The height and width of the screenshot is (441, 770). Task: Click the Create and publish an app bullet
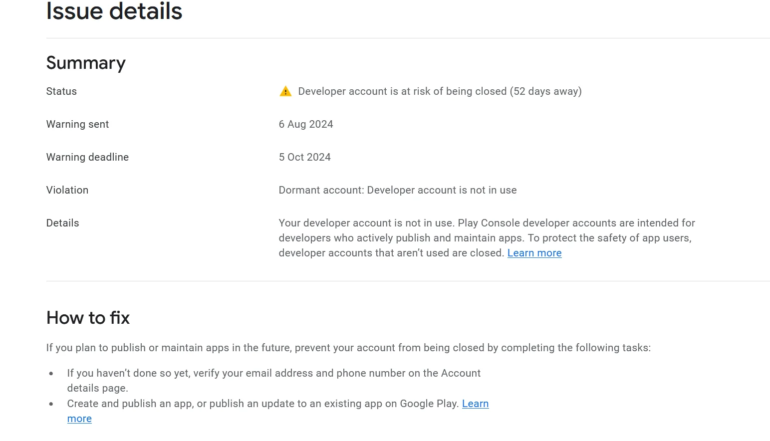(260, 403)
